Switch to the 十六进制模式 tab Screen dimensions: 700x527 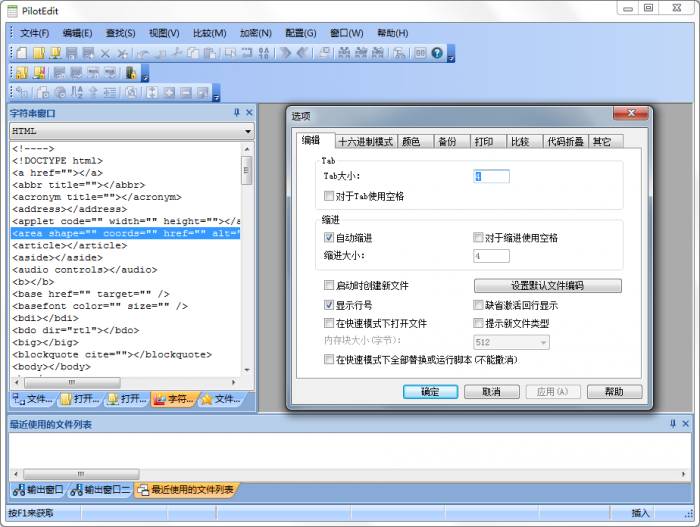[x=365, y=142]
